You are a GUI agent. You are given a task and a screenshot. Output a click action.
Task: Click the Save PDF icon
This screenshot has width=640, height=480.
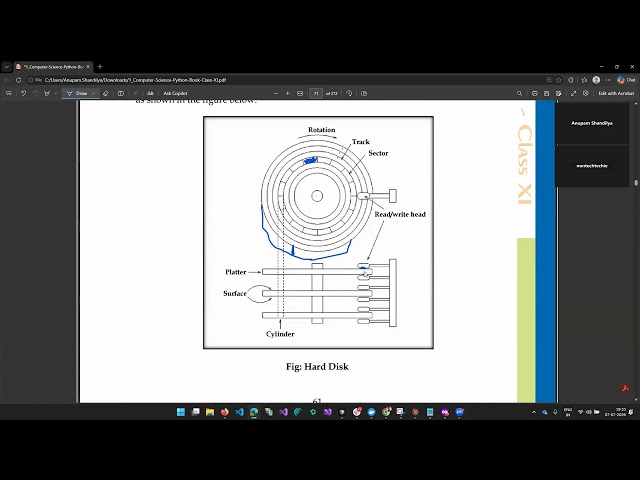point(547,93)
